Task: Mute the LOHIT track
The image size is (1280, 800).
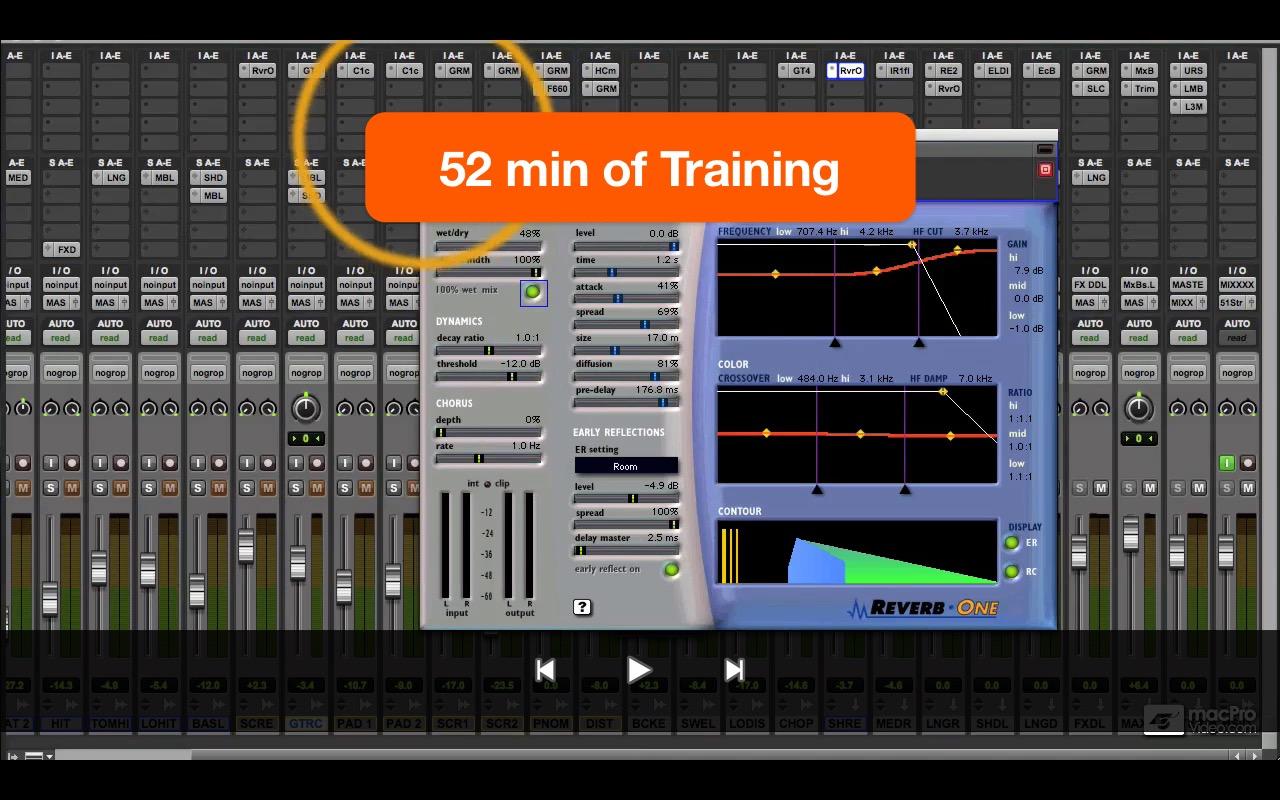Action: click(170, 488)
